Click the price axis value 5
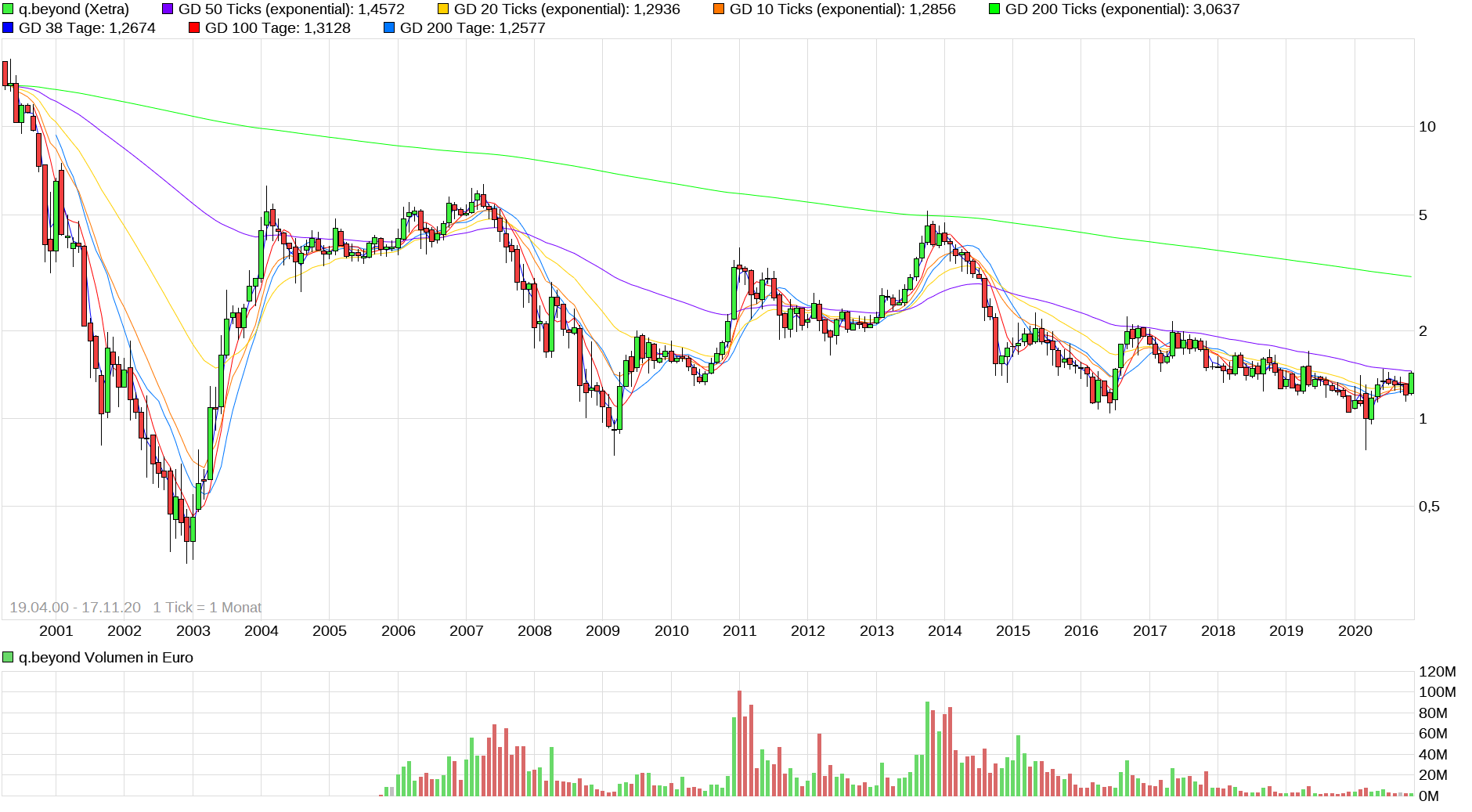The width and height of the screenshot is (1472, 812). pos(1423,215)
